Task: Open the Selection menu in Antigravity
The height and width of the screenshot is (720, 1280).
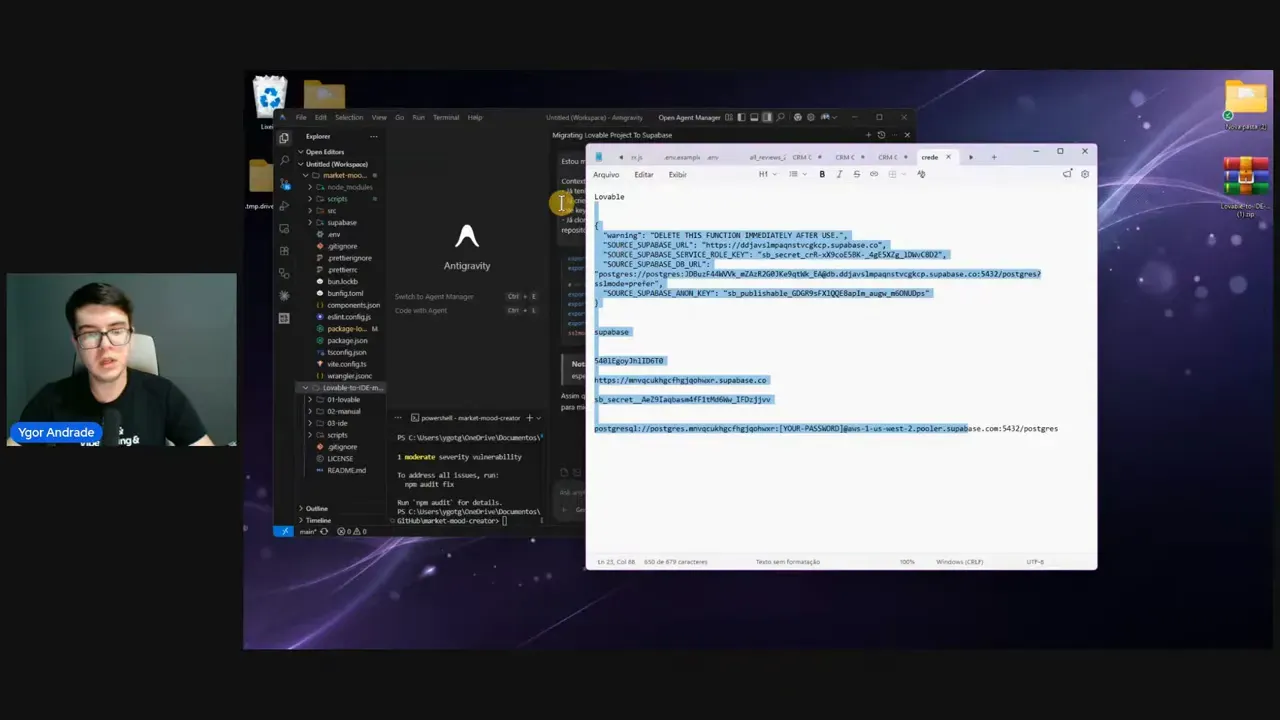Action: [349, 117]
